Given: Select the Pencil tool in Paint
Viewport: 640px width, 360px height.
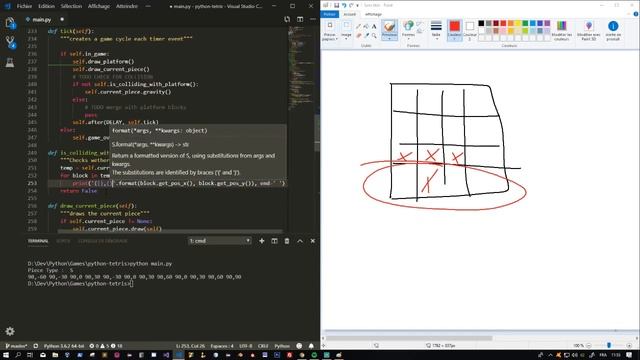Looking at the screenshot, I should 358,27.
